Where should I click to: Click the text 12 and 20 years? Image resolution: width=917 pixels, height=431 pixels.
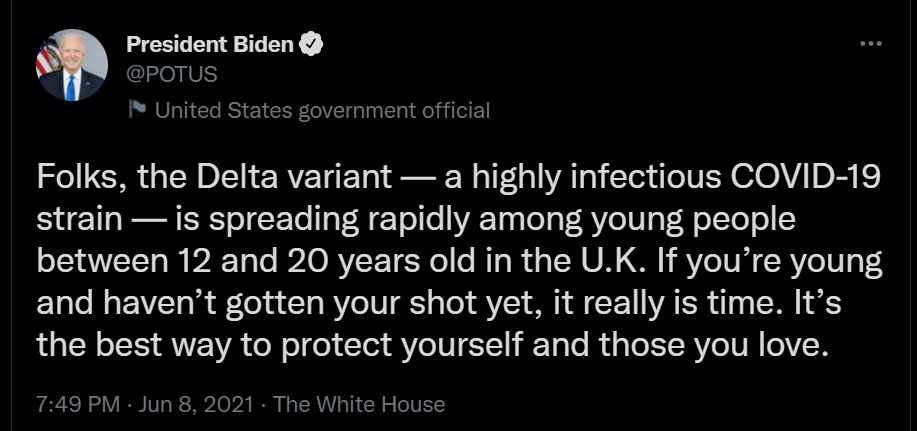[x=289, y=263]
